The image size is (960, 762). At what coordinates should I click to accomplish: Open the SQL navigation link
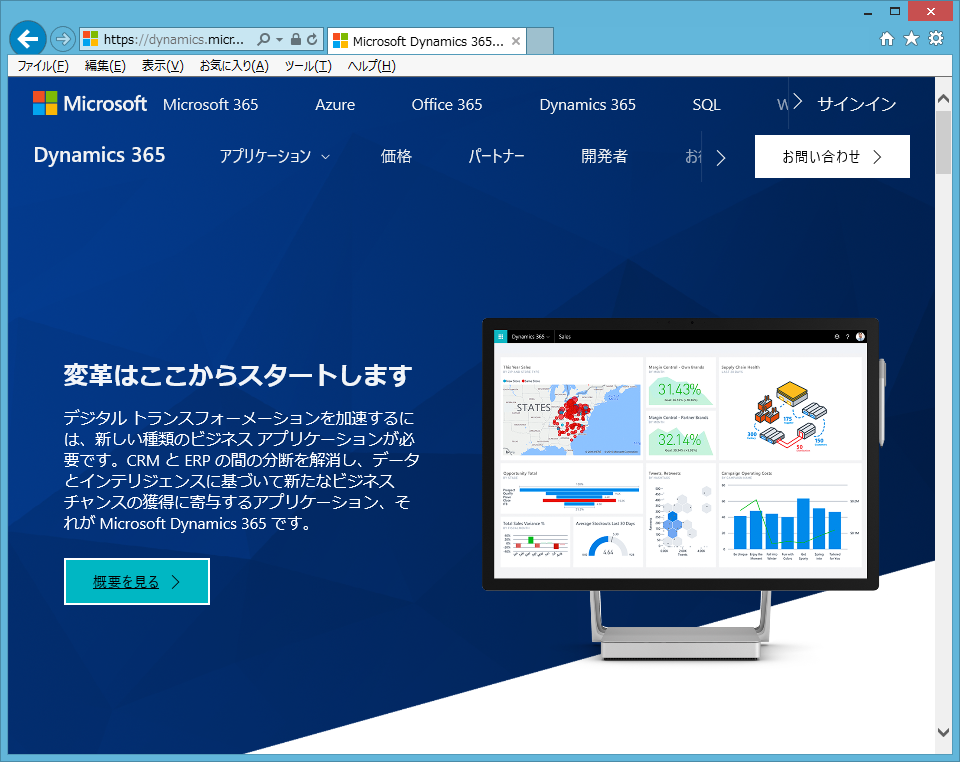click(x=706, y=105)
